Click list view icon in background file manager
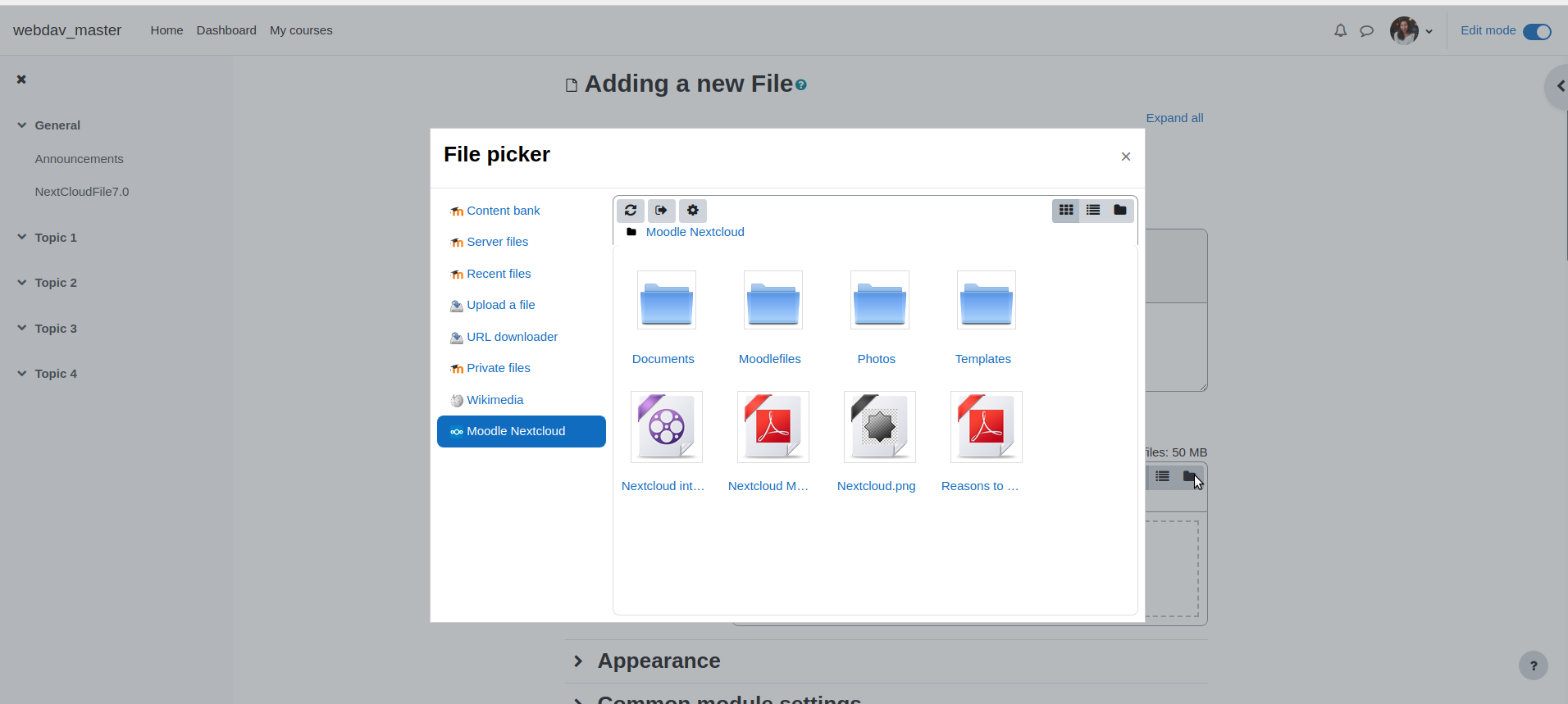 pyautogui.click(x=1163, y=476)
